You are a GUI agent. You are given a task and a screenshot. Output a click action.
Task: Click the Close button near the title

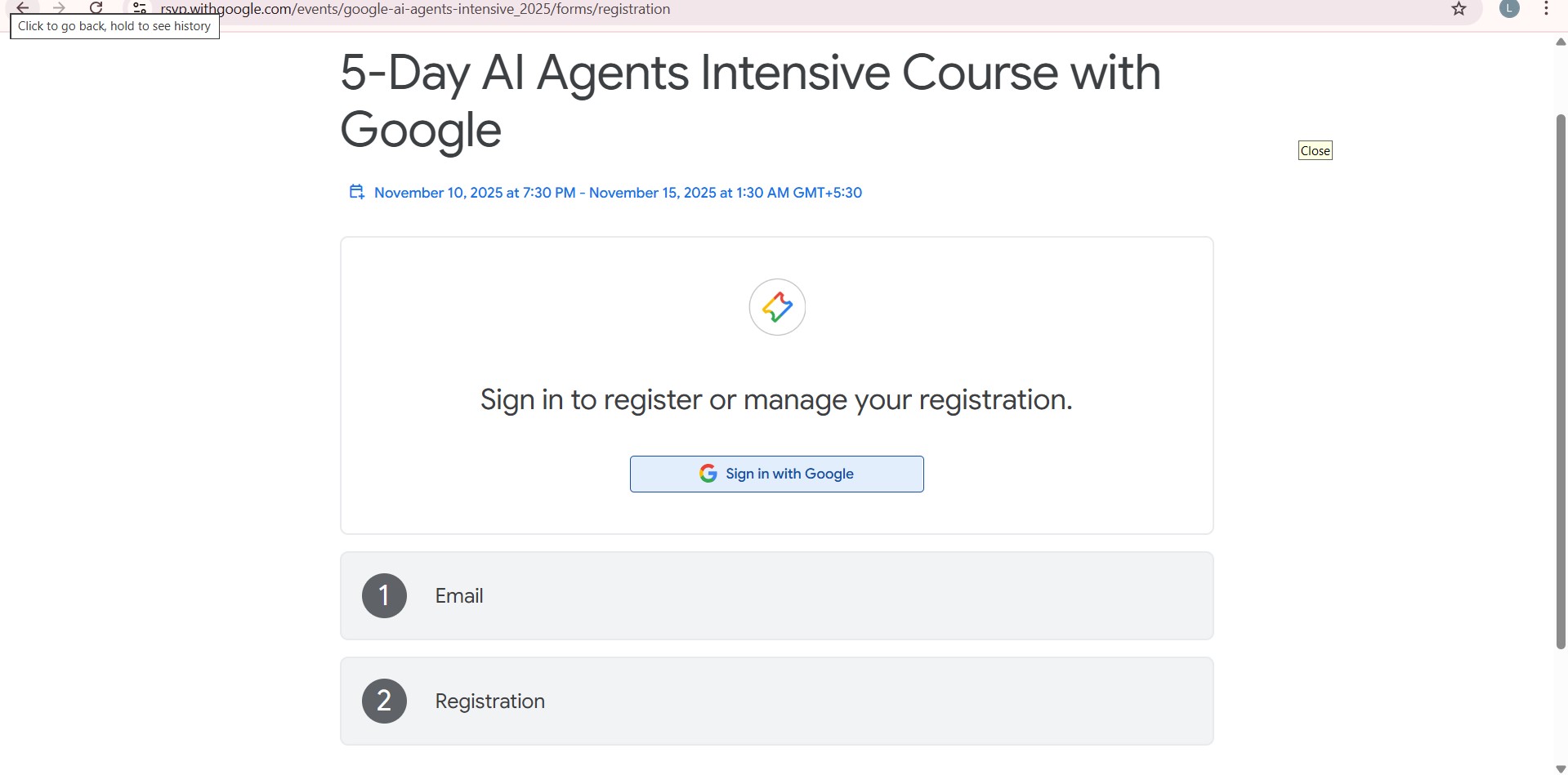click(x=1315, y=149)
